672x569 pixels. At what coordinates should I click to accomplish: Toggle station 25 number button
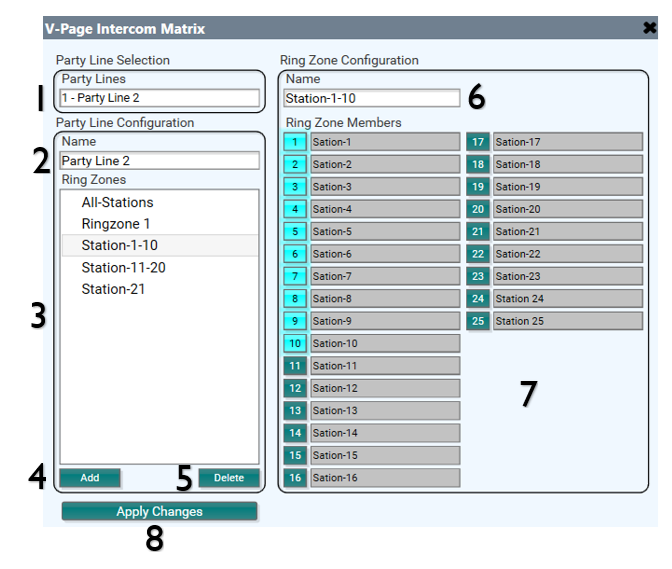[x=478, y=321]
